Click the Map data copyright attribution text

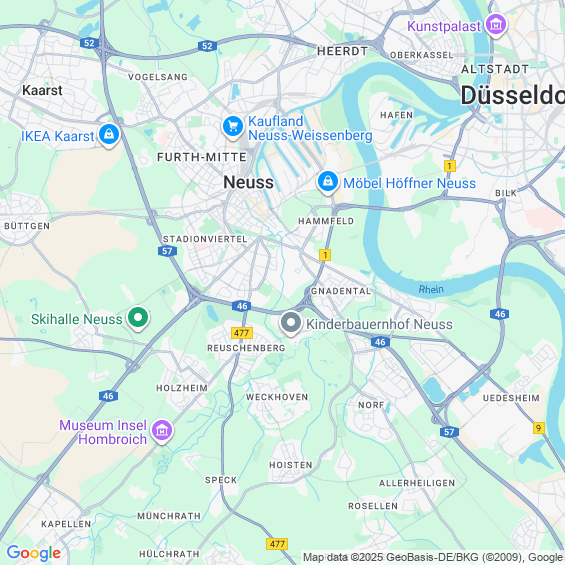tap(433, 557)
